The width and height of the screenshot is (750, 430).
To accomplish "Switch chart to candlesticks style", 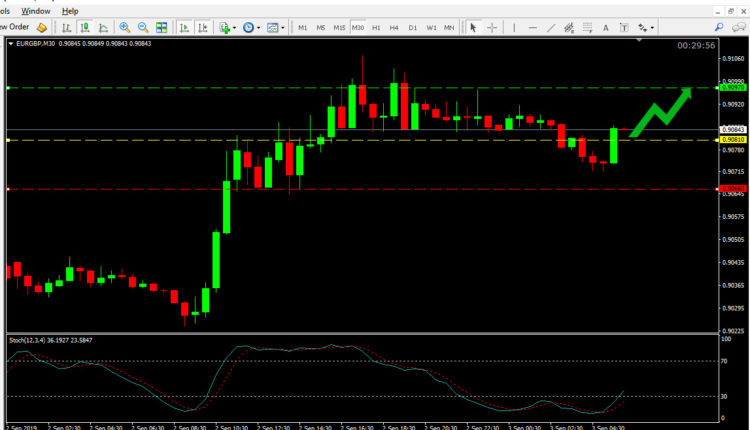I will 85,28.
